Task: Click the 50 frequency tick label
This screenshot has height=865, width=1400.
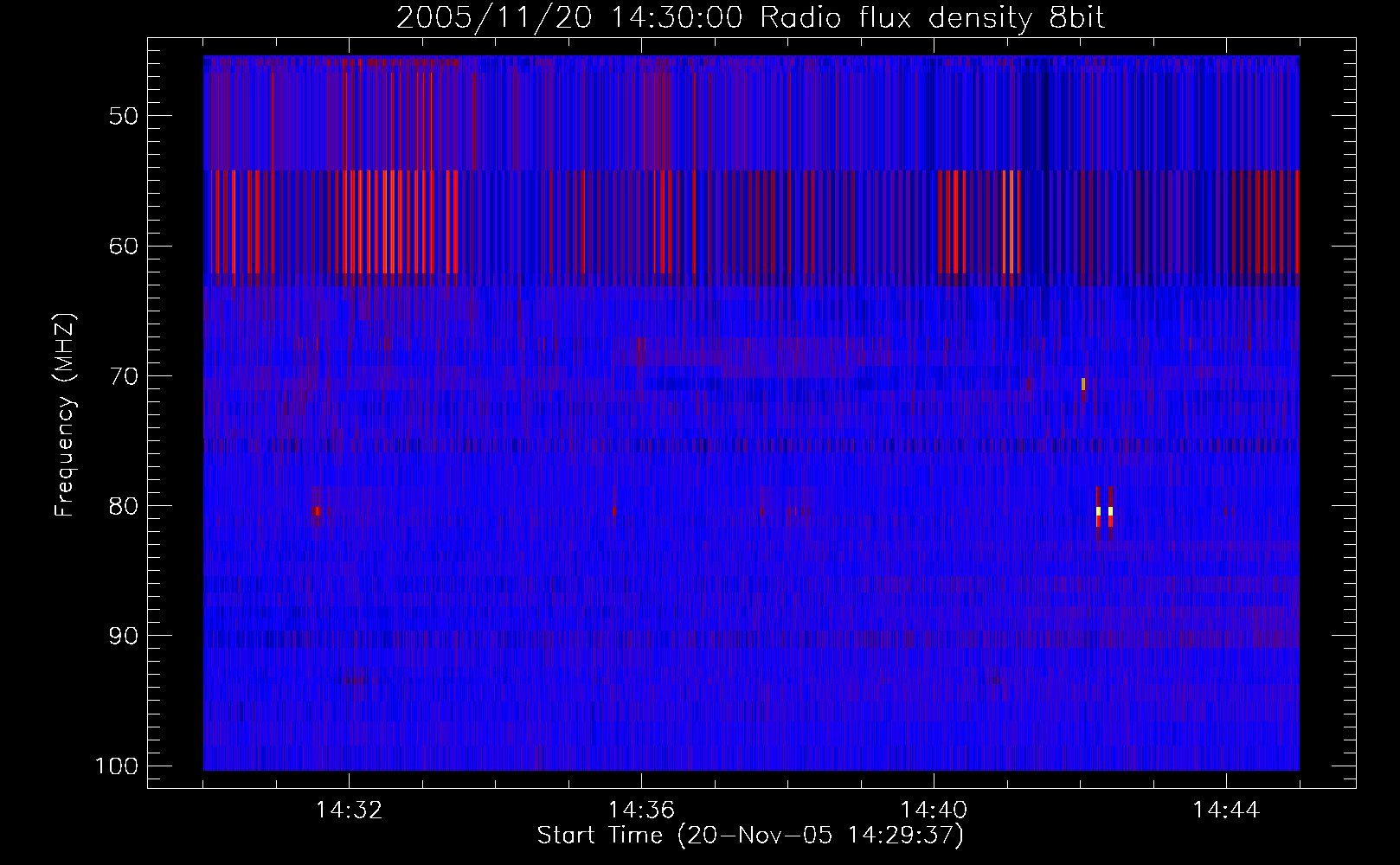Action: (x=124, y=116)
